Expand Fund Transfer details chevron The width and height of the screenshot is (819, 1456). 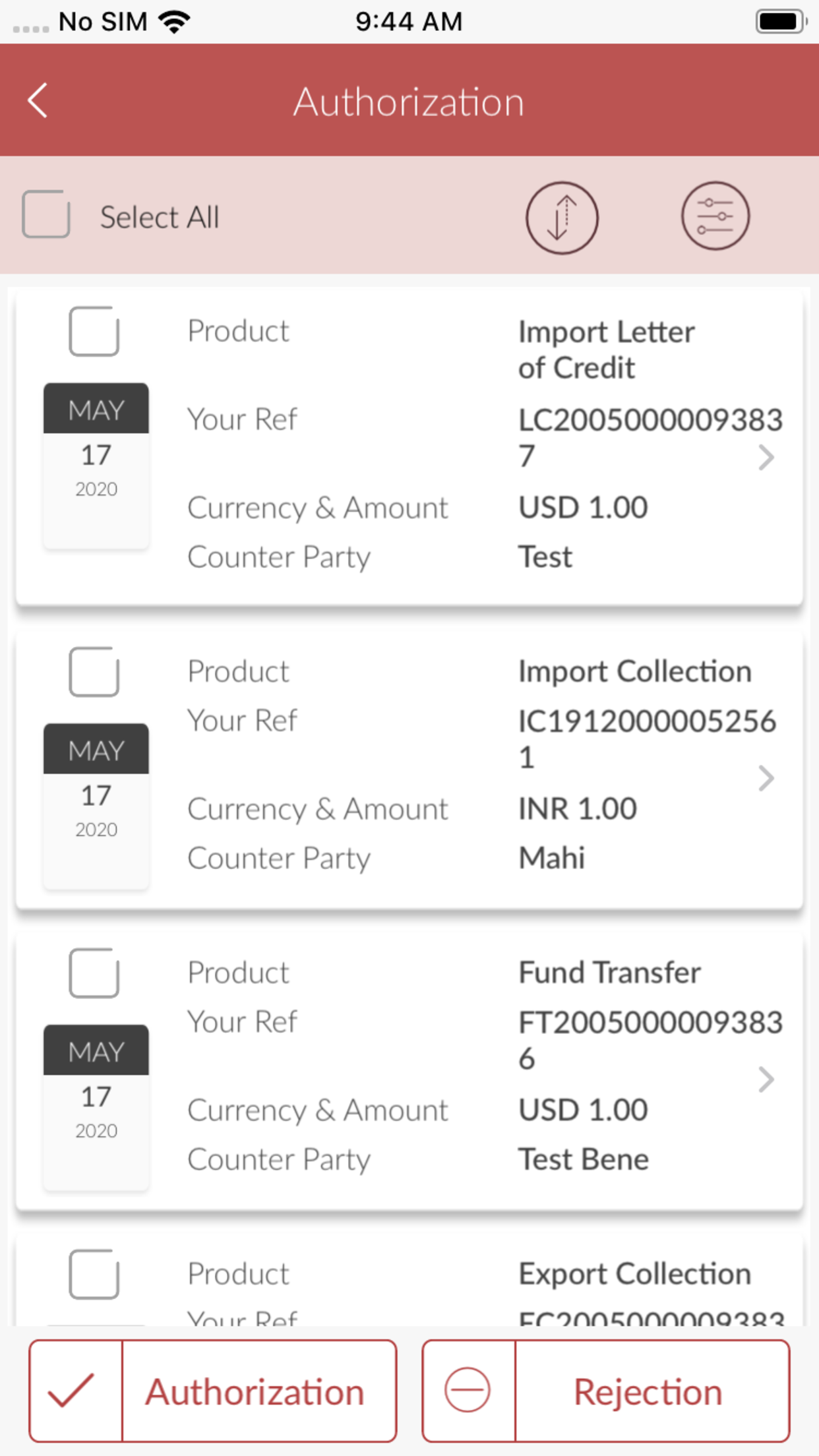point(766,1079)
